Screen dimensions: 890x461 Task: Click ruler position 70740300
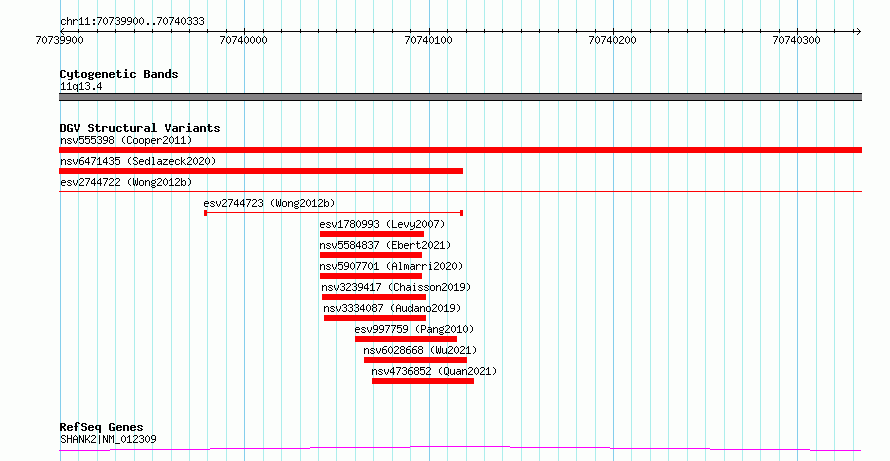click(797, 40)
